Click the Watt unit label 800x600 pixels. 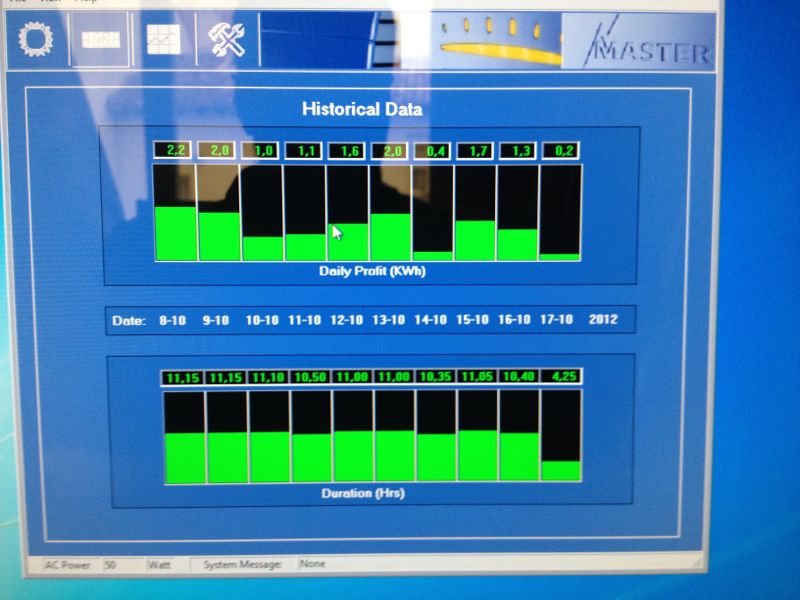pos(159,565)
